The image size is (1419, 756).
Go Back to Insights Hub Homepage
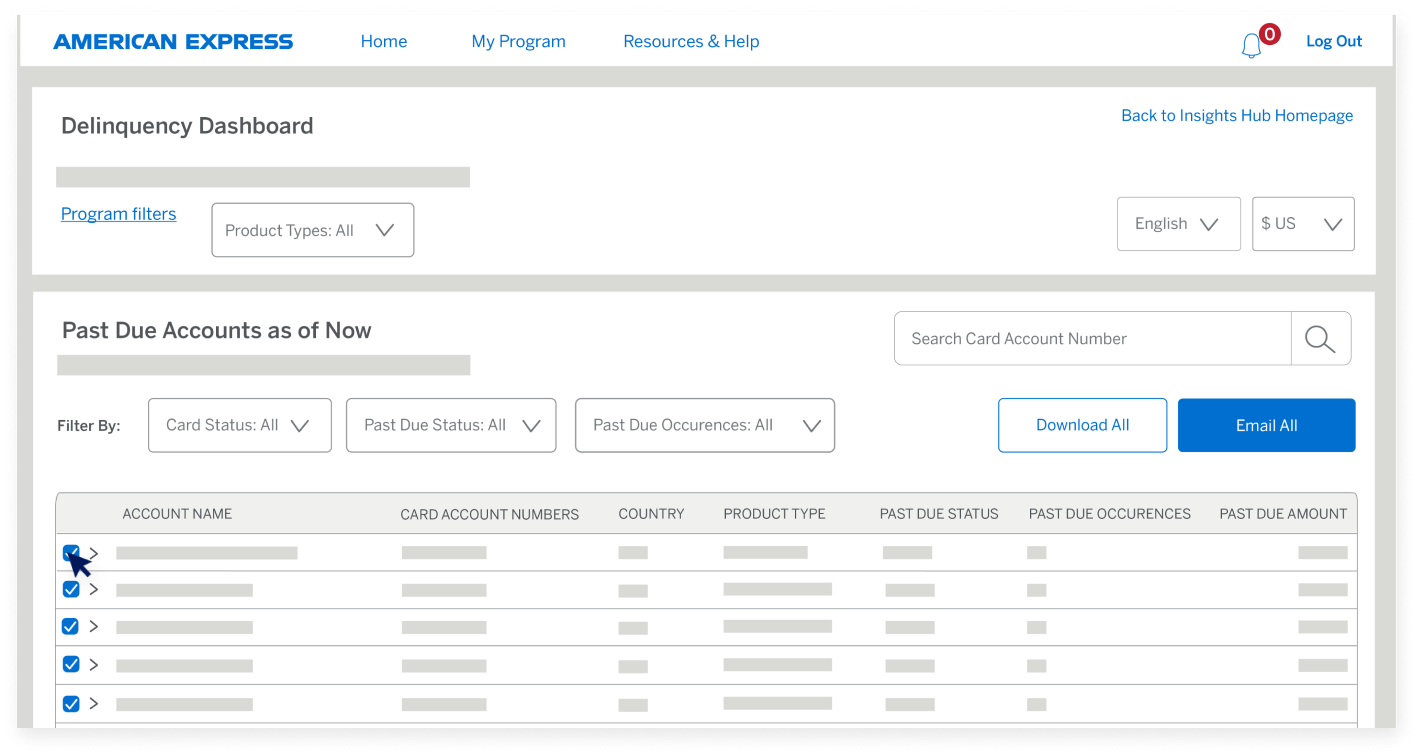[x=1236, y=115]
